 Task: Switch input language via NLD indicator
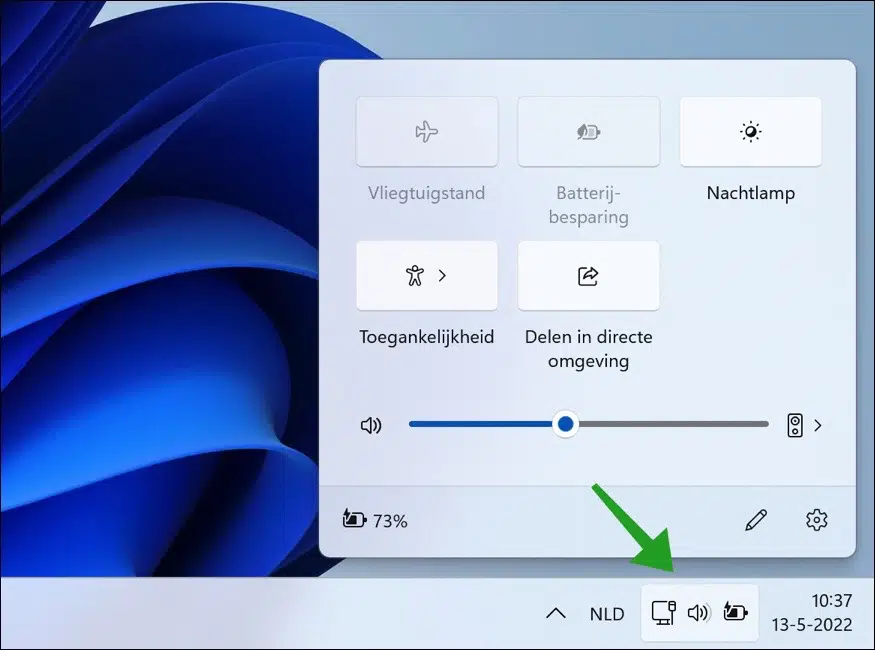point(607,614)
